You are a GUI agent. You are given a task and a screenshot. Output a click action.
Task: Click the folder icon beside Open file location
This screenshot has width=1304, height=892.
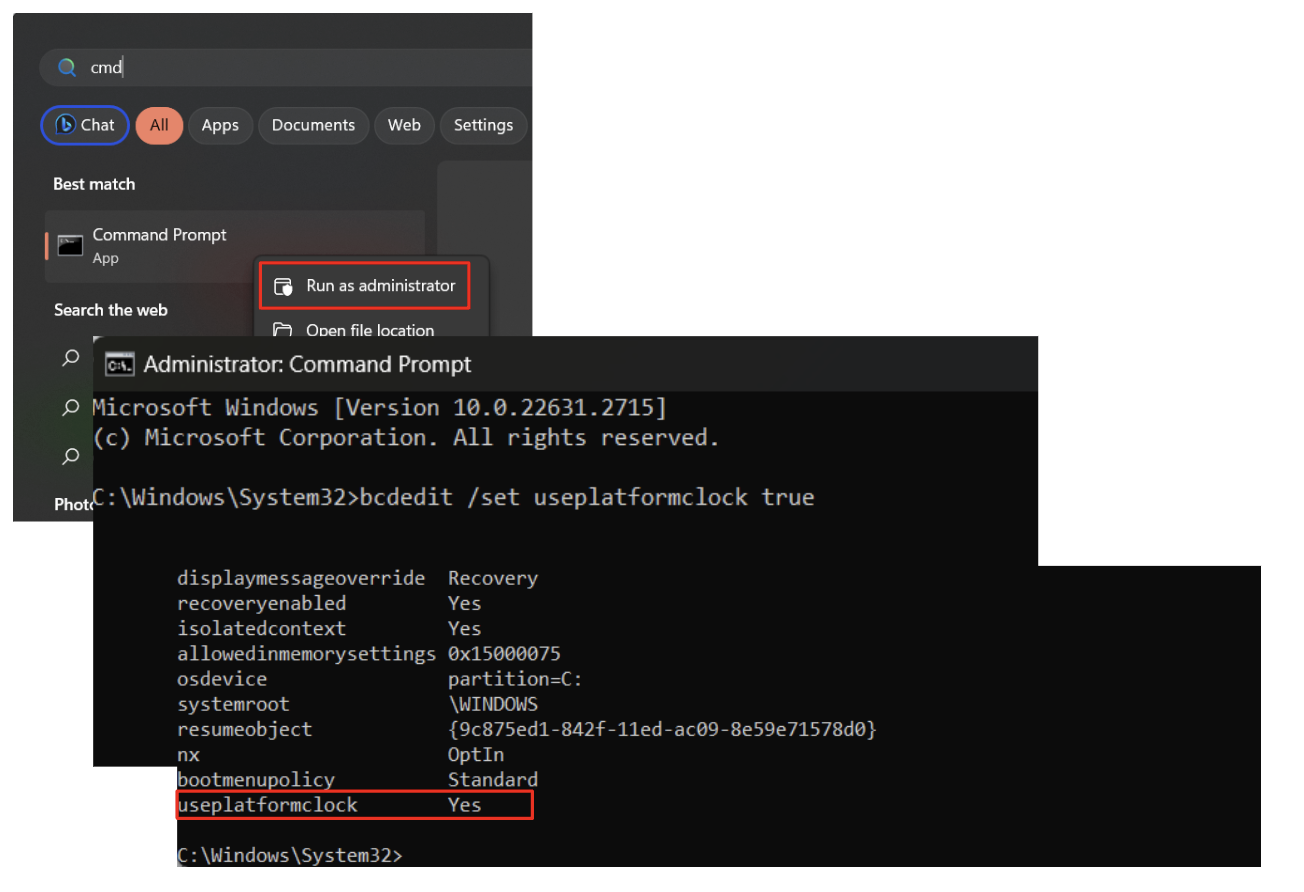(x=284, y=330)
